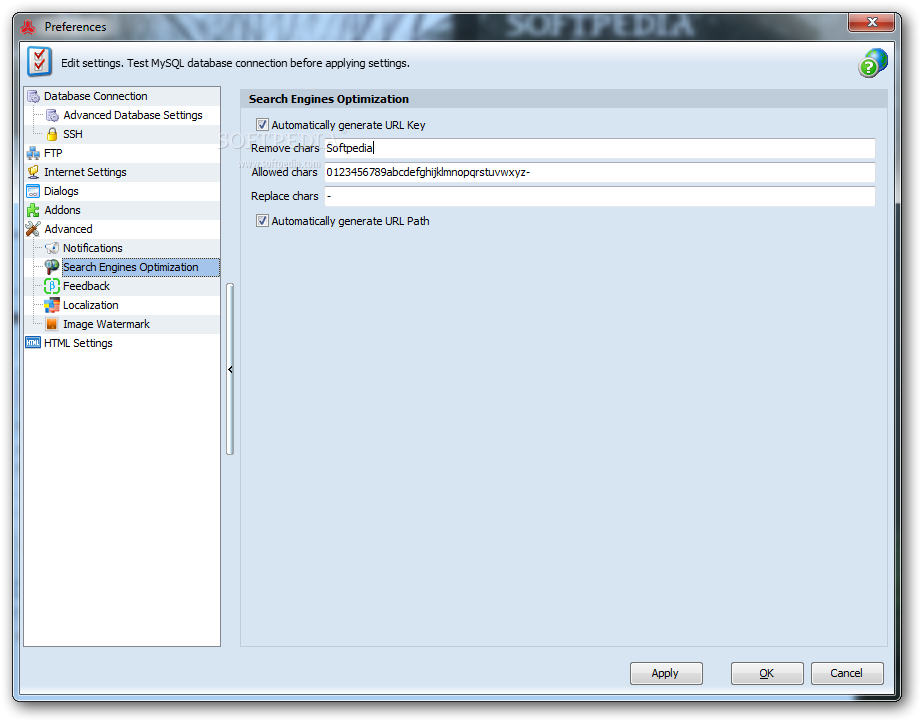The image size is (922, 722).
Task: Select Search Engines Optimization entry
Action: pos(141,268)
